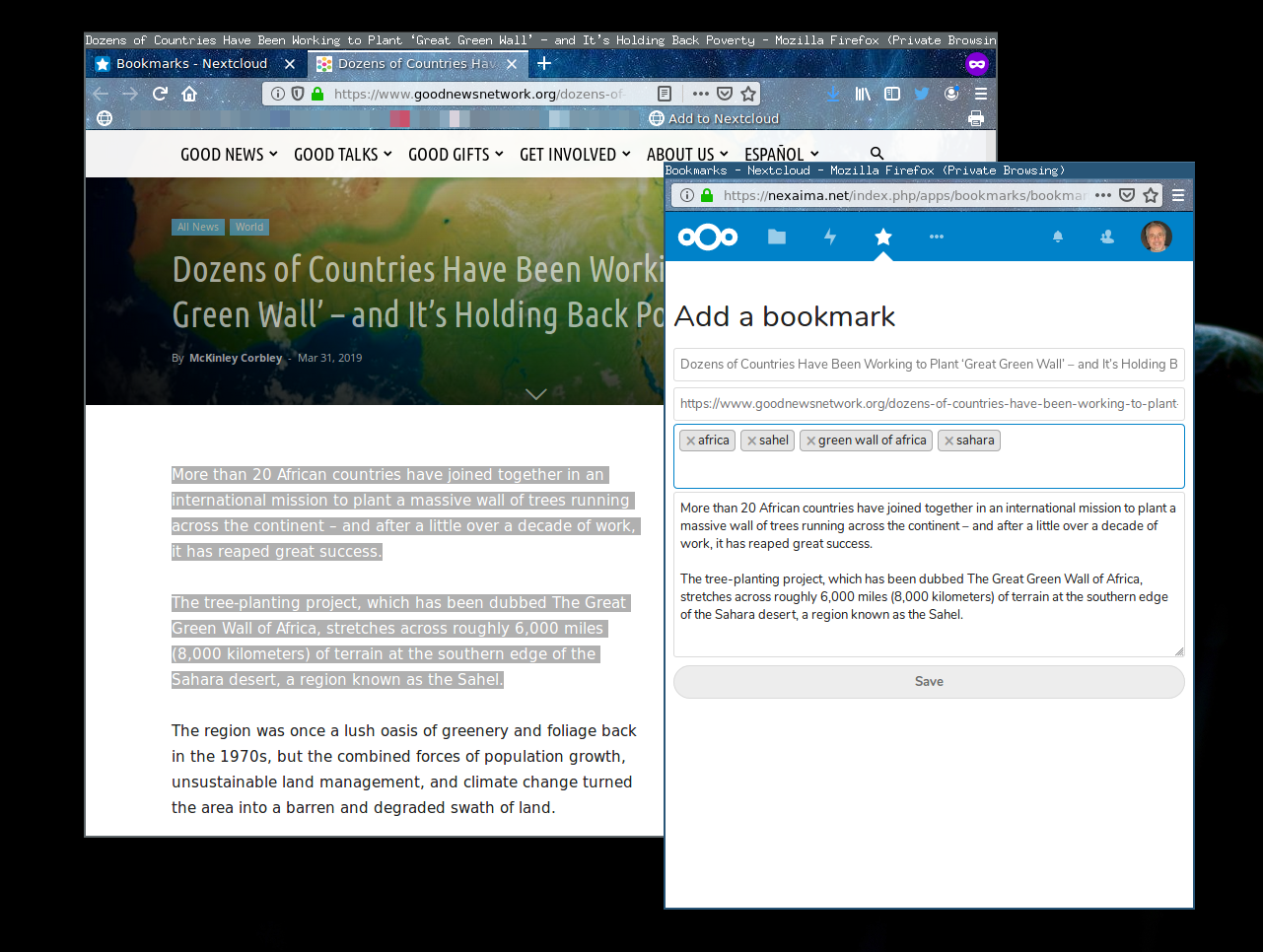Remove green wall of africa tag

point(810,441)
